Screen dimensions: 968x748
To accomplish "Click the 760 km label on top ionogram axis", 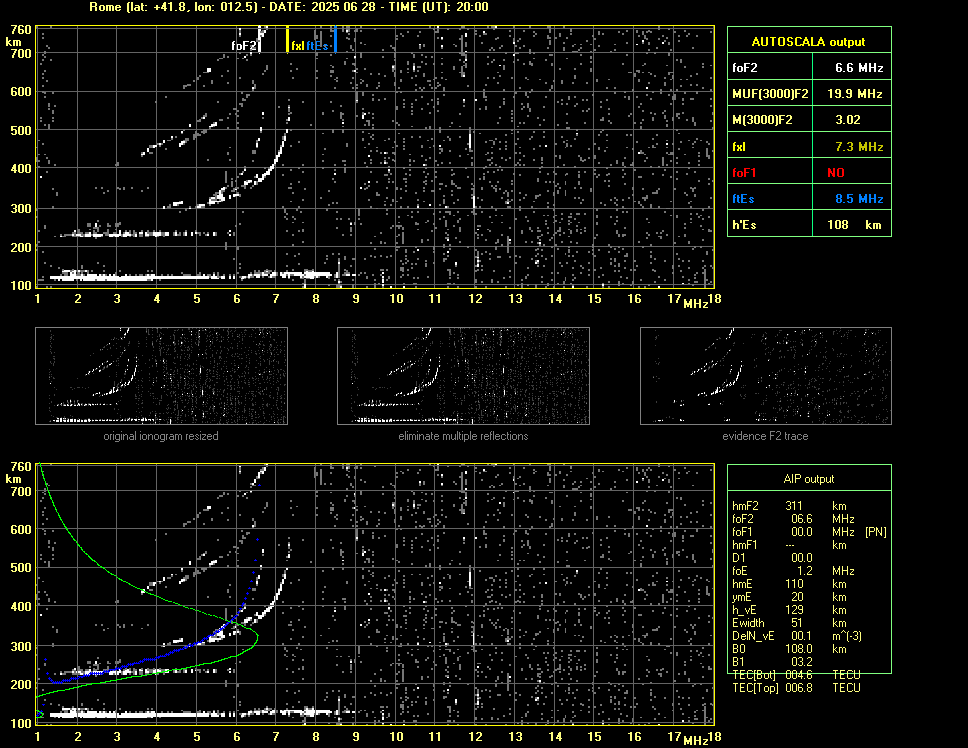I will (21, 30).
